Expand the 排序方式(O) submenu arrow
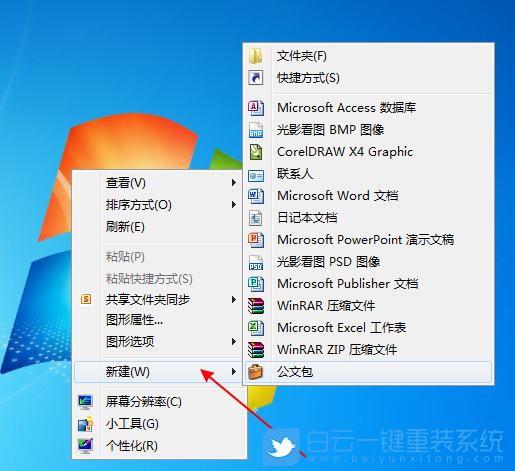515x471 pixels. tap(234, 205)
